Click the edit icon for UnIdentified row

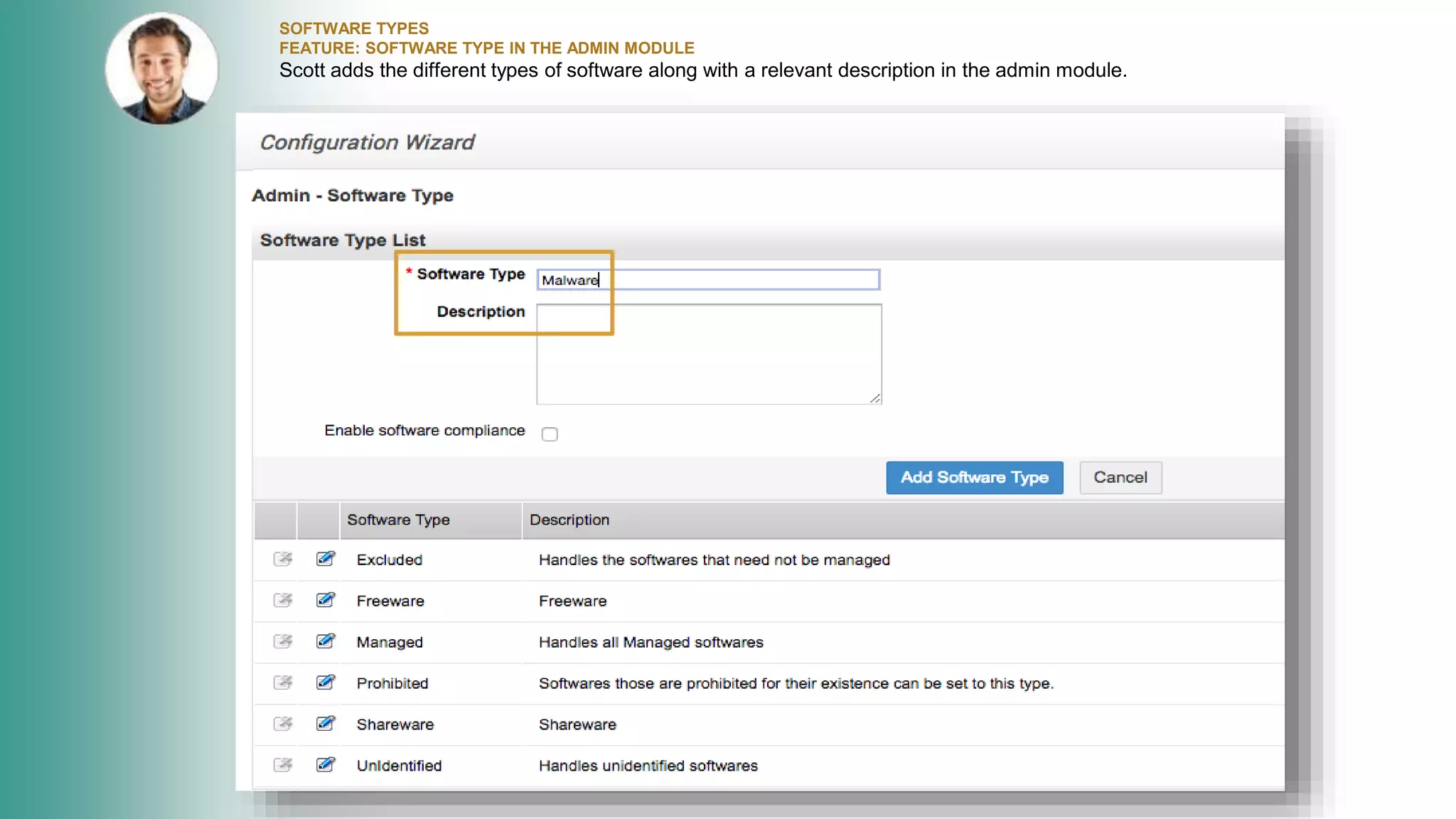click(x=326, y=765)
